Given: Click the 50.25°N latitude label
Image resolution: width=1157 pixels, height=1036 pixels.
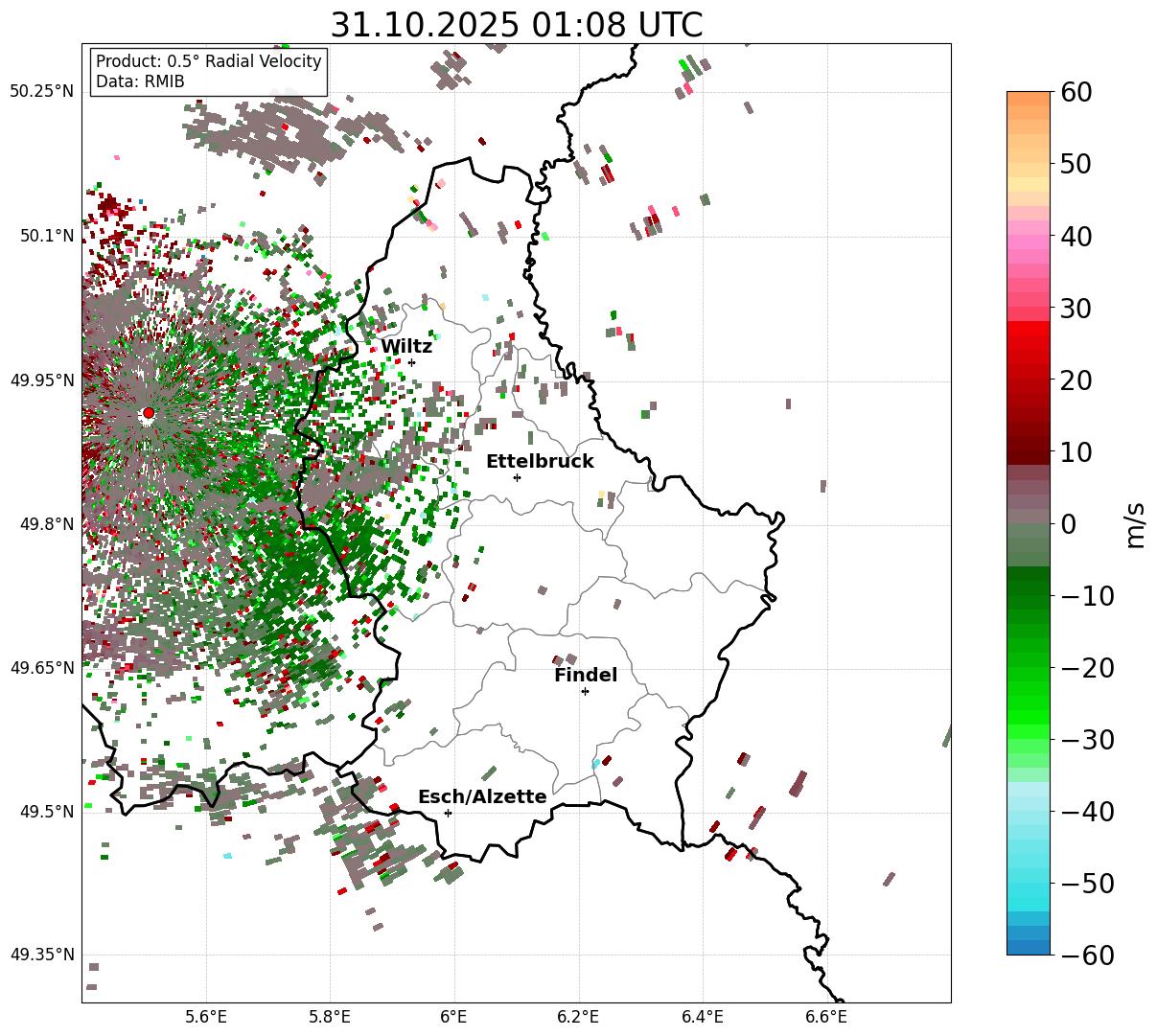Looking at the screenshot, I should pos(41,92).
